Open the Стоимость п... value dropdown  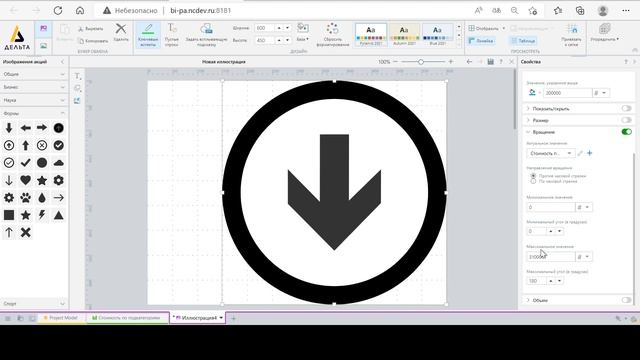[x=551, y=153]
